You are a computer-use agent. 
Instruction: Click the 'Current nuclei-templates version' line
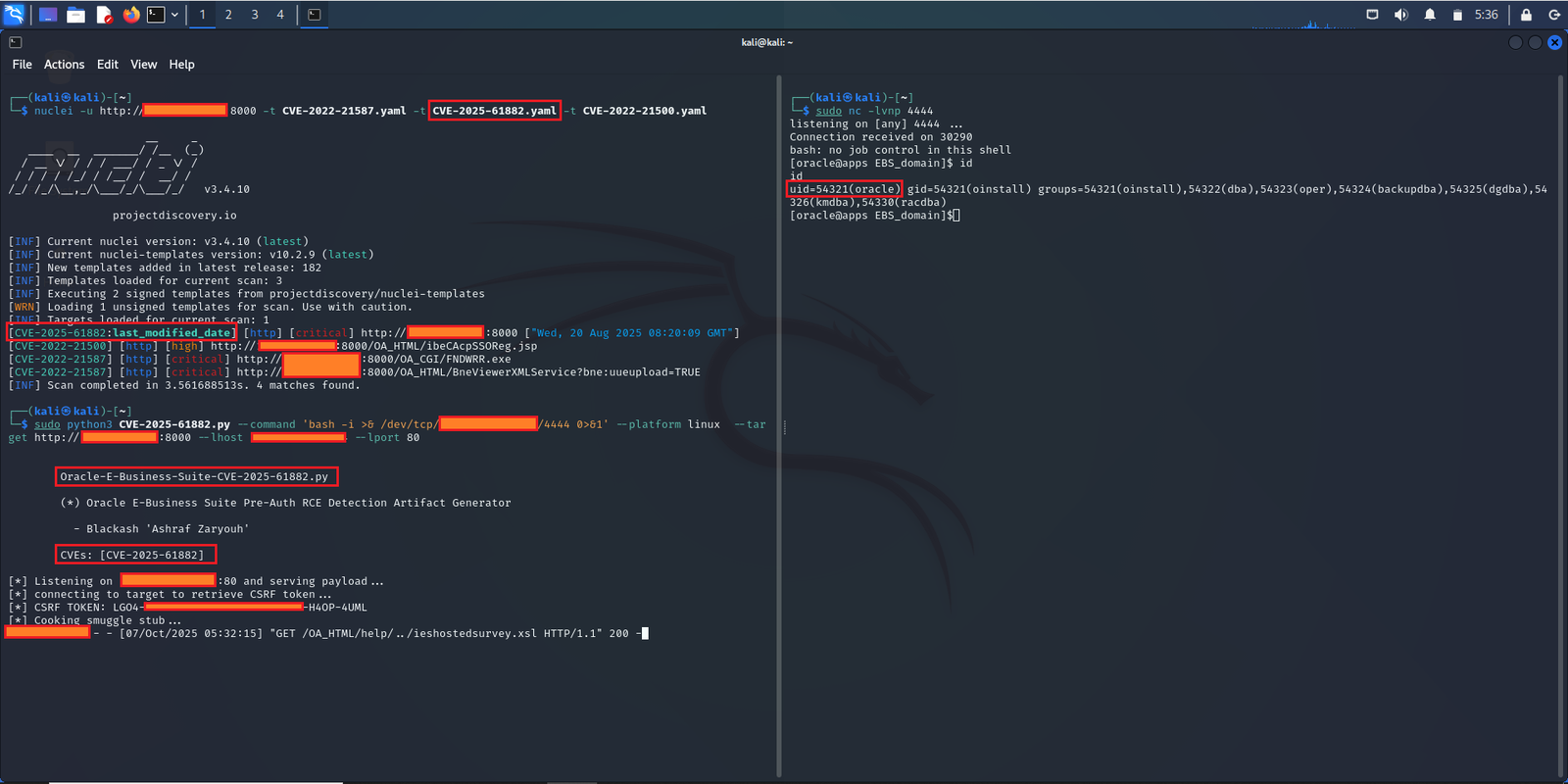point(191,255)
